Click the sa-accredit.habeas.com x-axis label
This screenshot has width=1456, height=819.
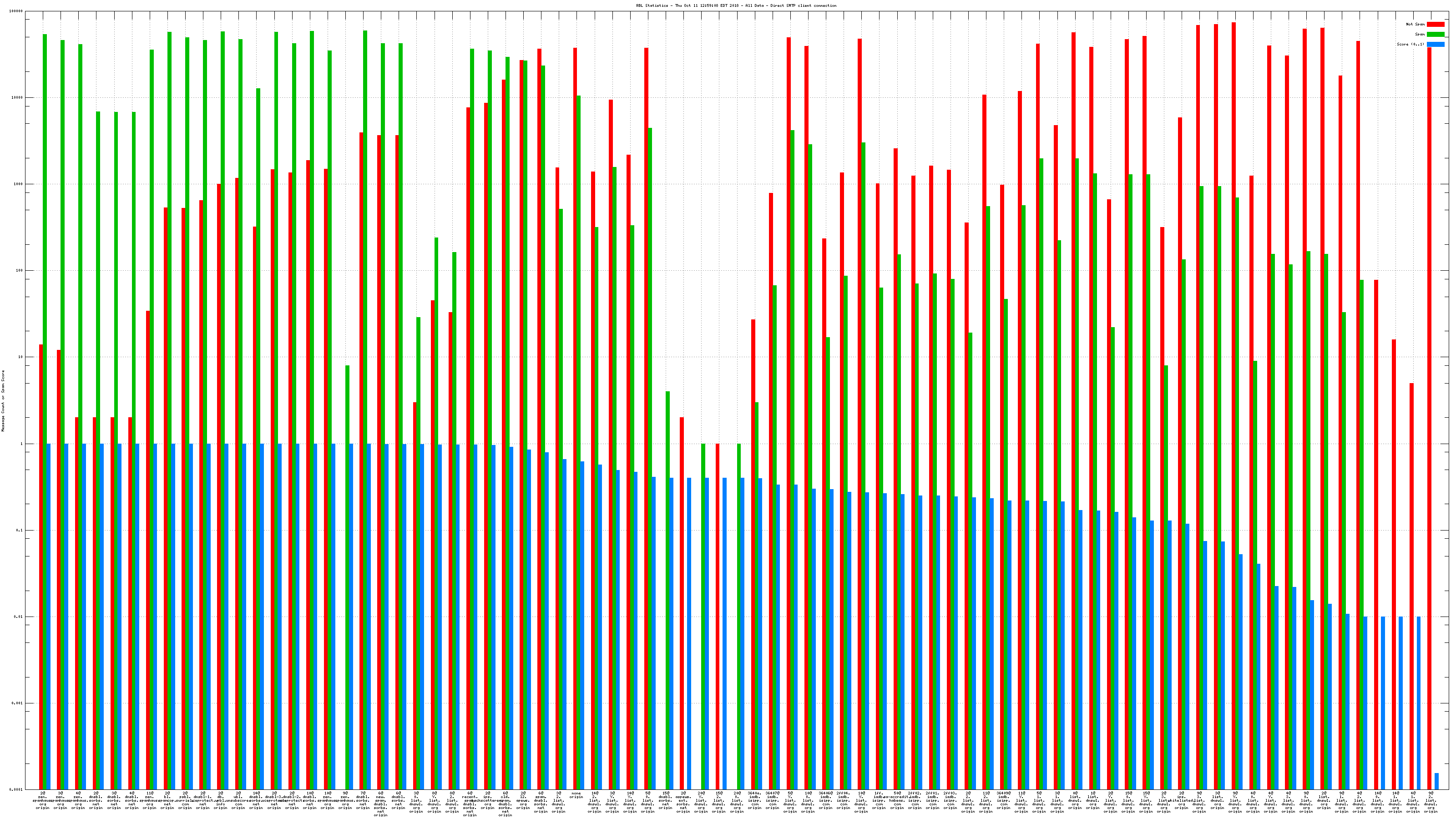point(897,800)
